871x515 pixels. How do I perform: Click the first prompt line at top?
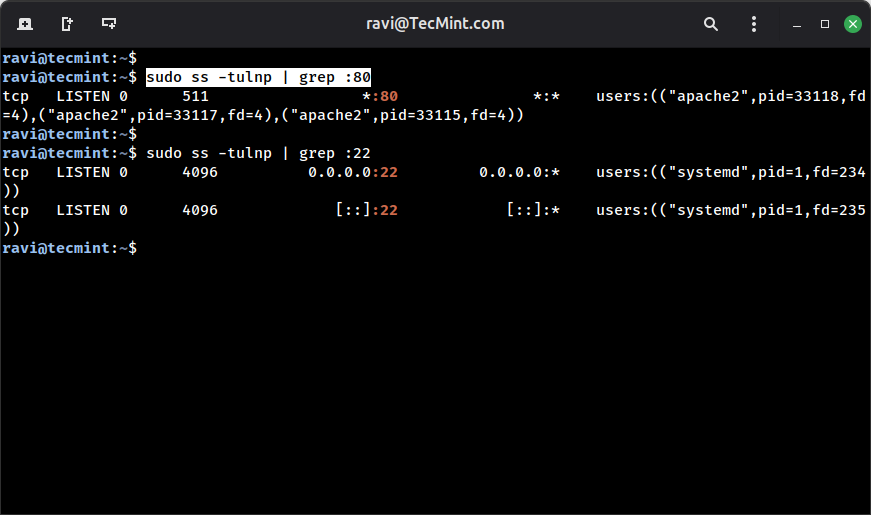(69, 58)
